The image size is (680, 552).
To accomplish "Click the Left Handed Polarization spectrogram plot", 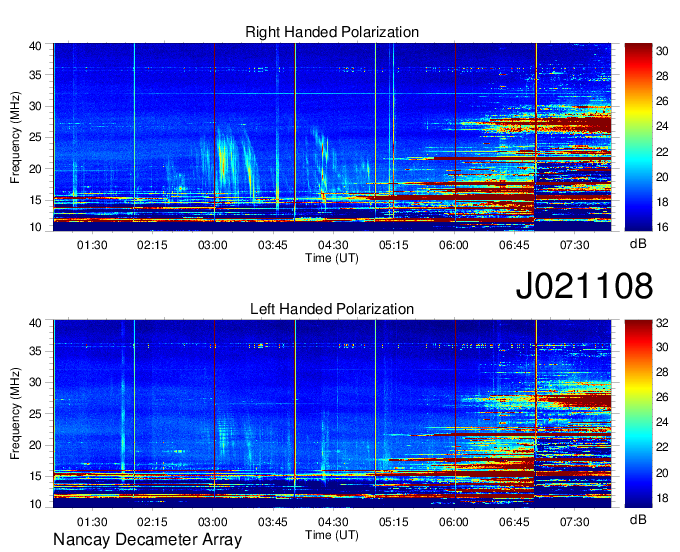I will pos(332,414).
